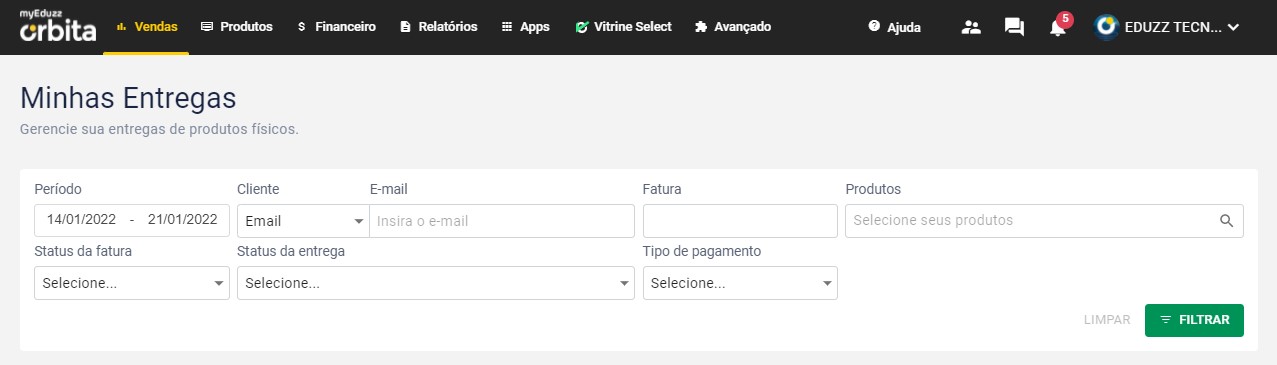Expand the Status da entrega dropdown
The height and width of the screenshot is (365, 1277).
tap(435, 283)
